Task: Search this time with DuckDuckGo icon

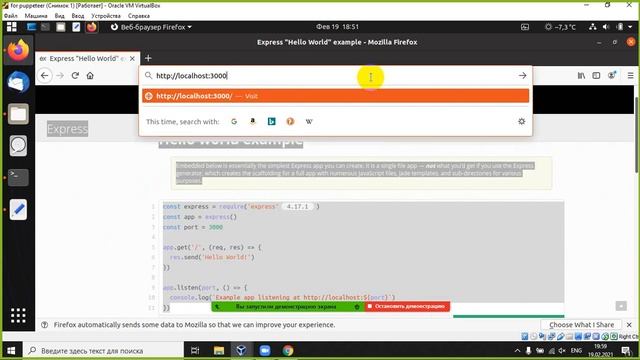Action: pos(290,122)
